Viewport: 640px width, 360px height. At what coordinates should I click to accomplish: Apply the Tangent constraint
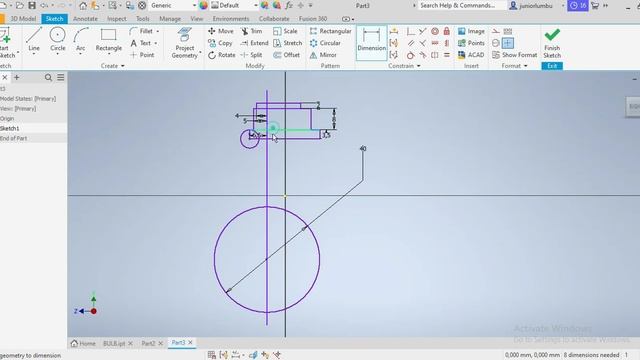pos(411,55)
